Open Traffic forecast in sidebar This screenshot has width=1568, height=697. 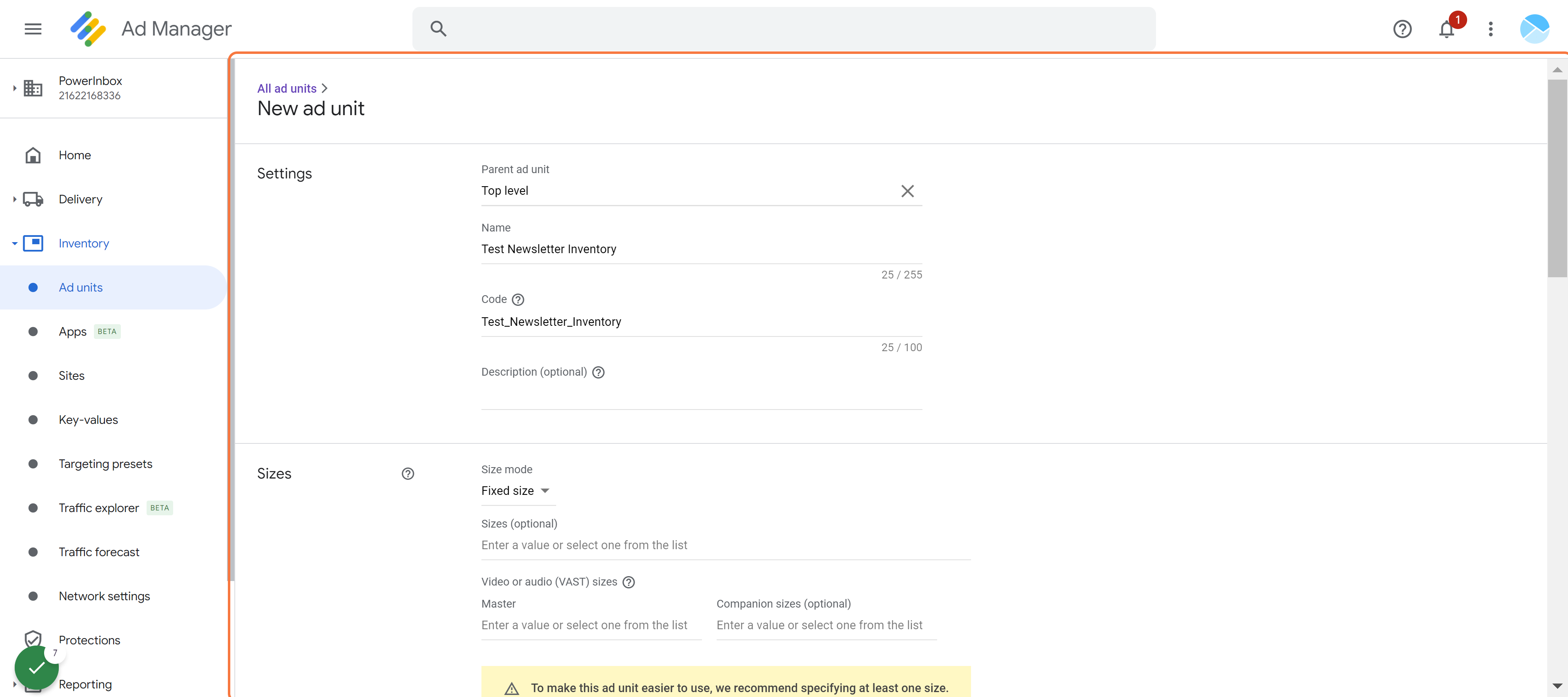[113, 552]
